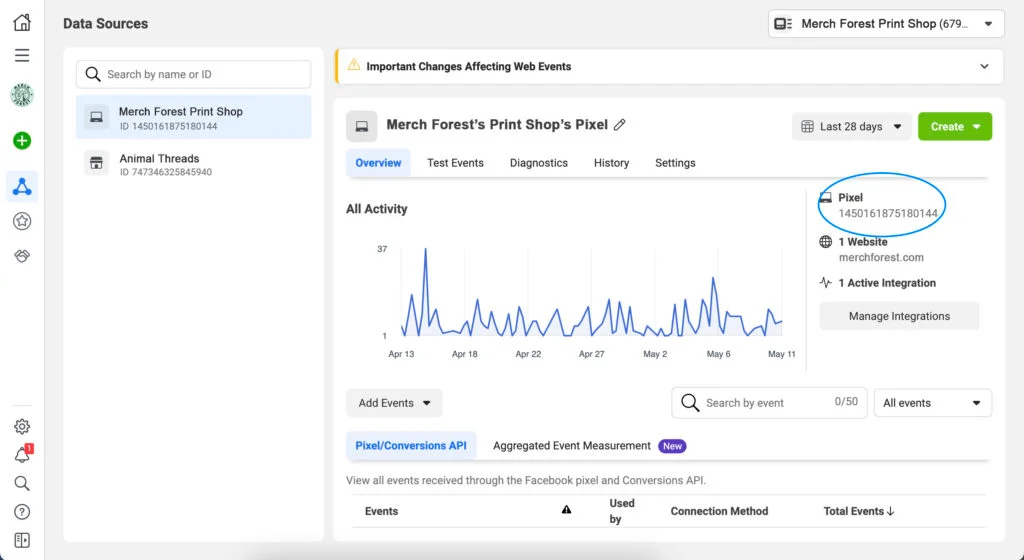The image size is (1024, 560).
Task: Open the green Create dropdown
Action: click(x=955, y=127)
